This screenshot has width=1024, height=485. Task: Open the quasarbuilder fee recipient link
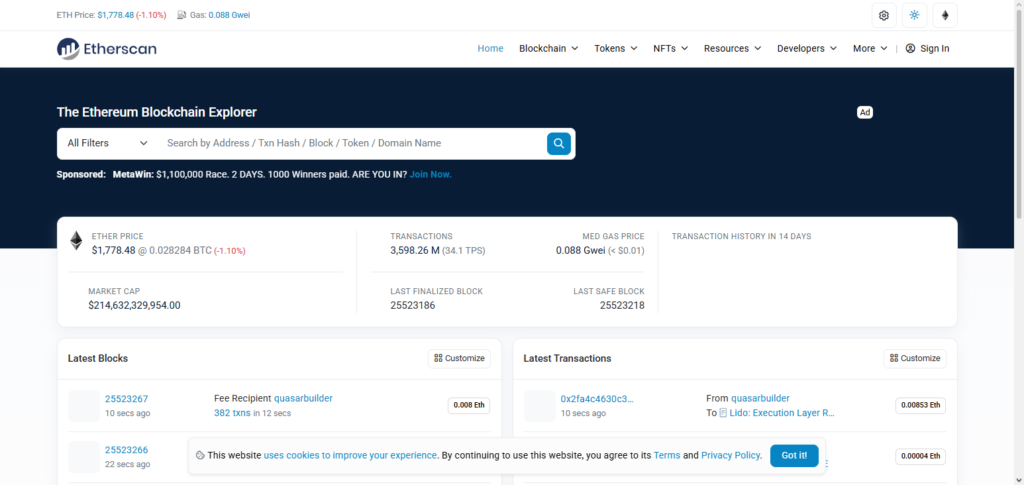303,398
